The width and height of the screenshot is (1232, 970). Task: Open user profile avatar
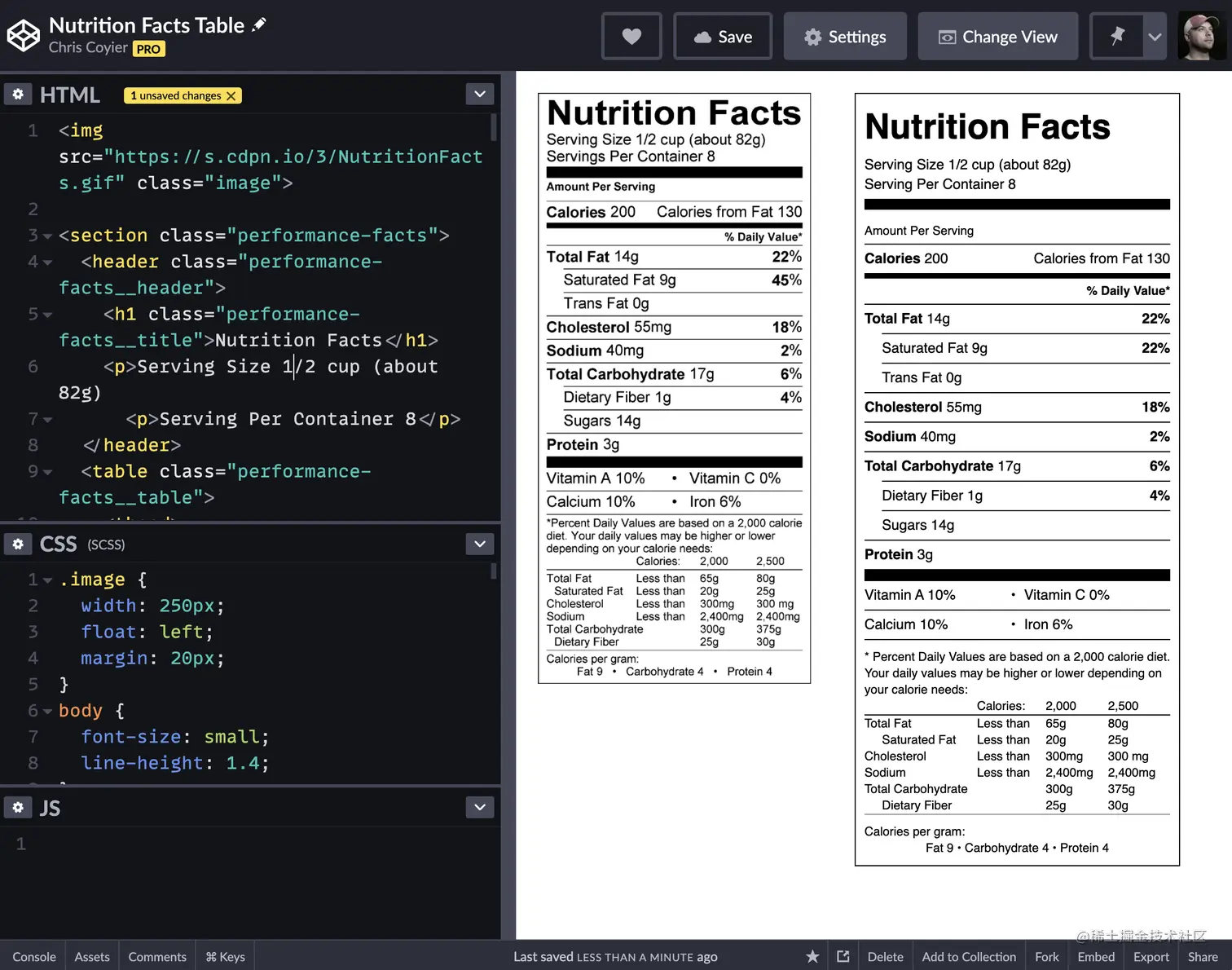1202,37
